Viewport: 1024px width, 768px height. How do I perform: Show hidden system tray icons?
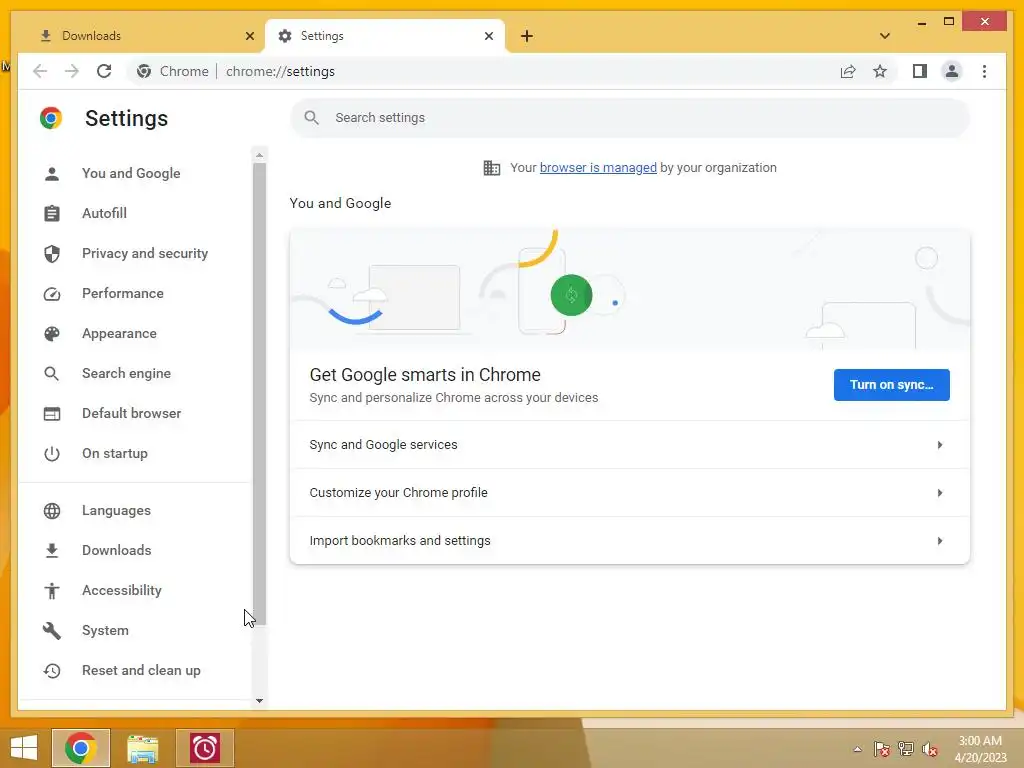click(857, 749)
